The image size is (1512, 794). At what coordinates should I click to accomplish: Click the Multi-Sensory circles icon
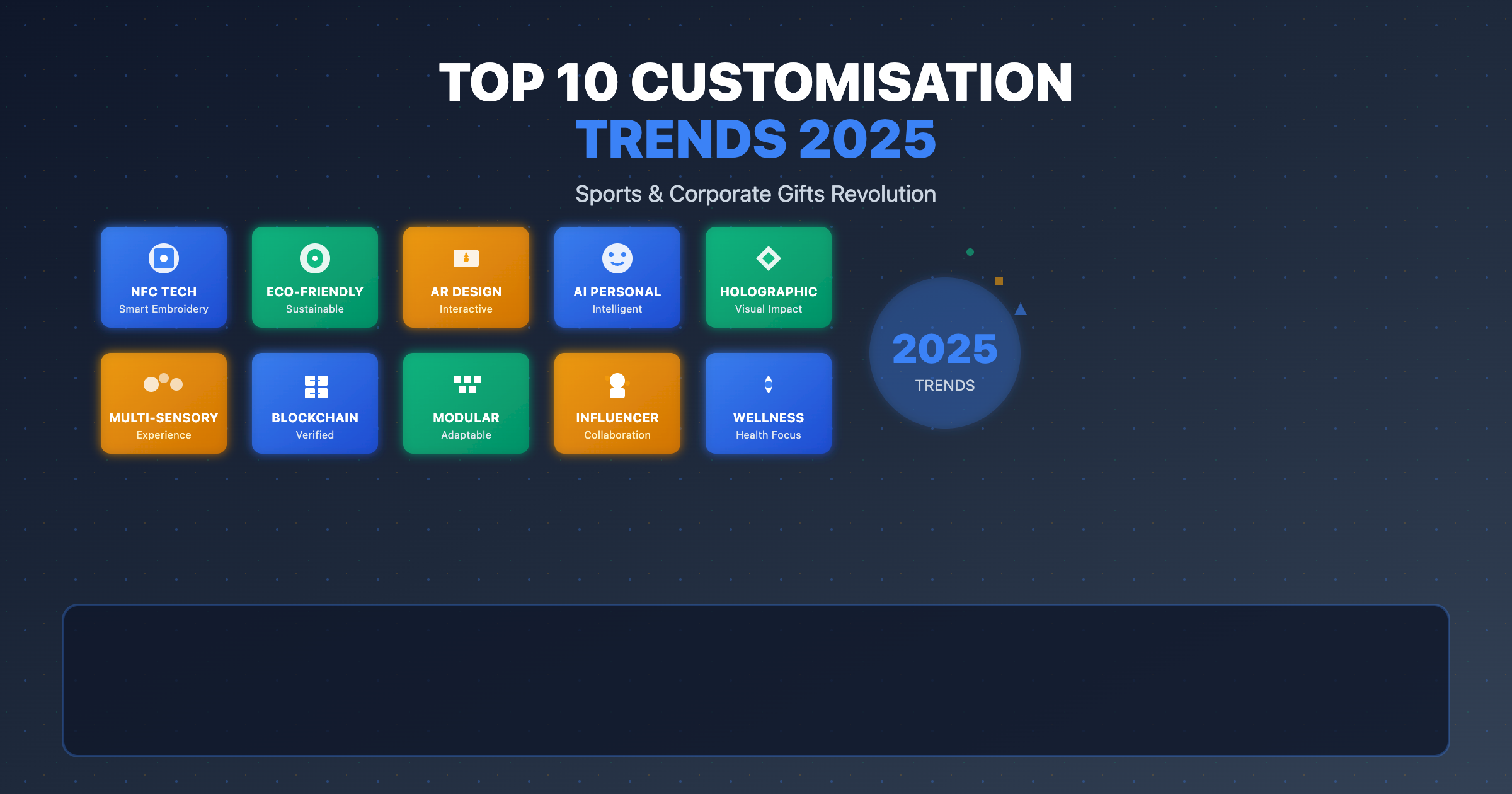tap(163, 384)
